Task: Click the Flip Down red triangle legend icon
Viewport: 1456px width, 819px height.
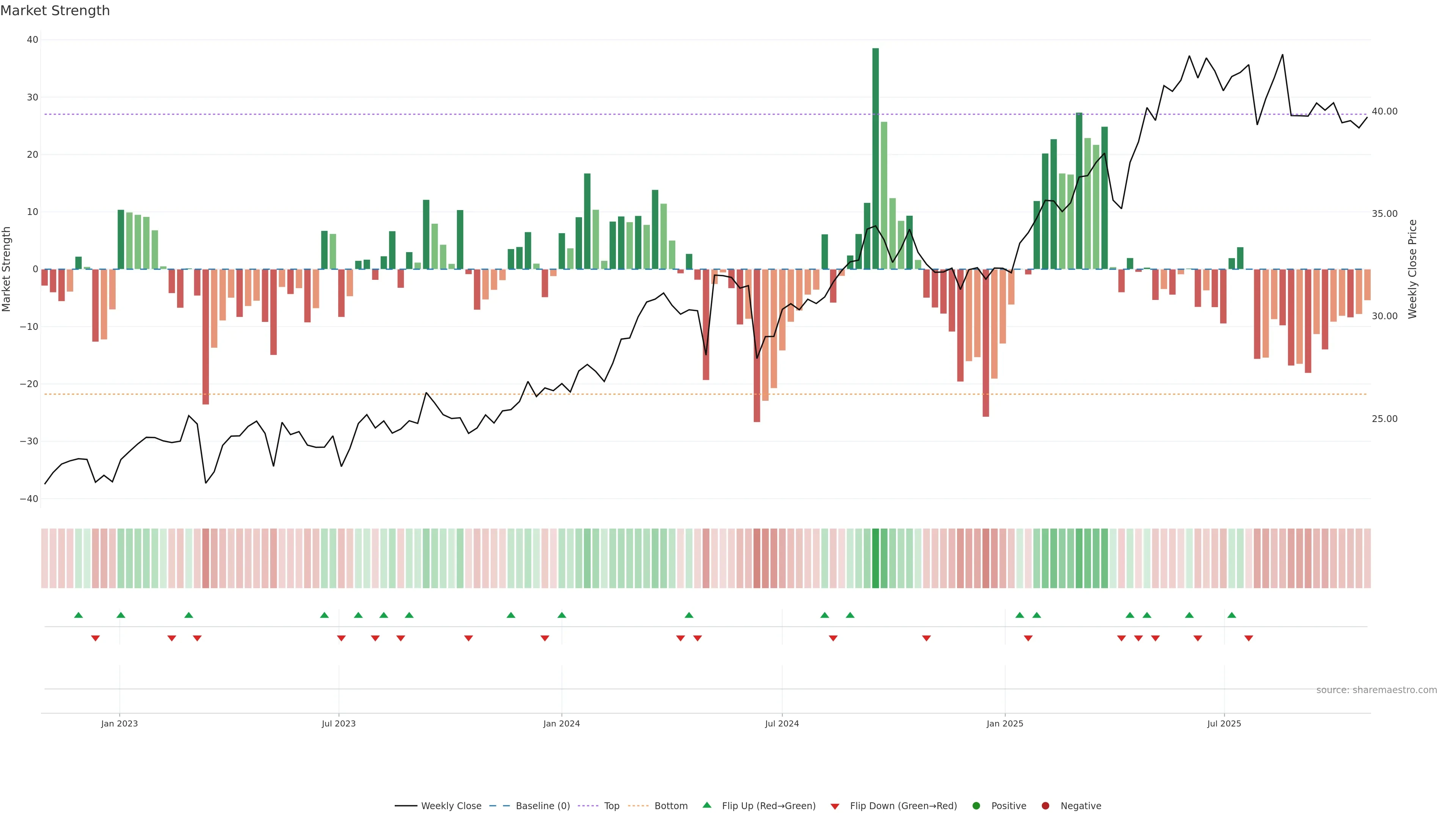Action: [x=835, y=806]
